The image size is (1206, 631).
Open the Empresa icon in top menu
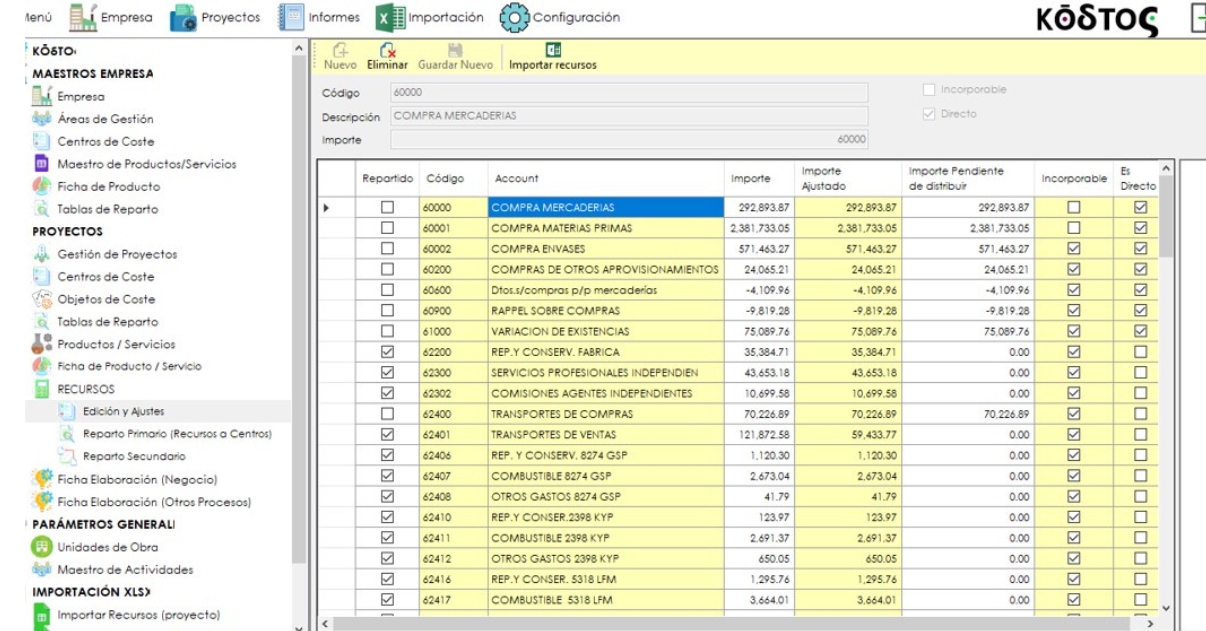81,18
